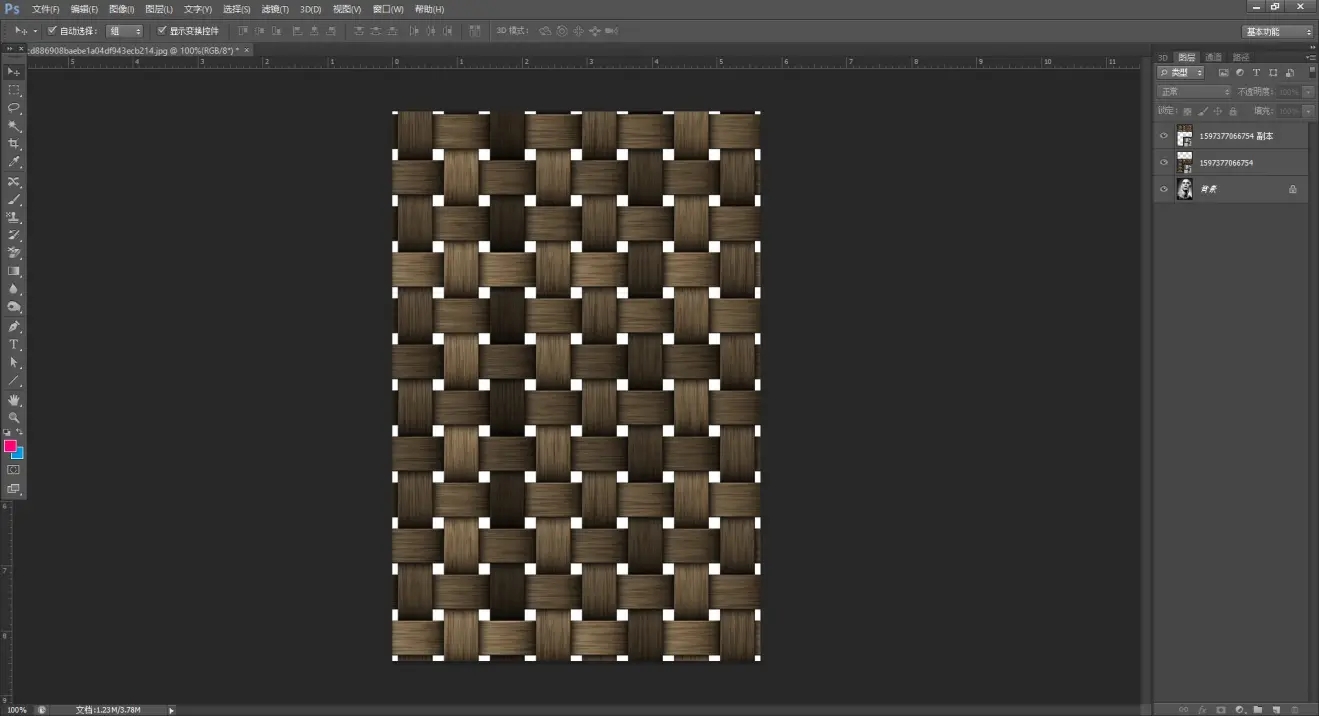Open the 图层(L) menu
1319x716 pixels.
click(159, 9)
